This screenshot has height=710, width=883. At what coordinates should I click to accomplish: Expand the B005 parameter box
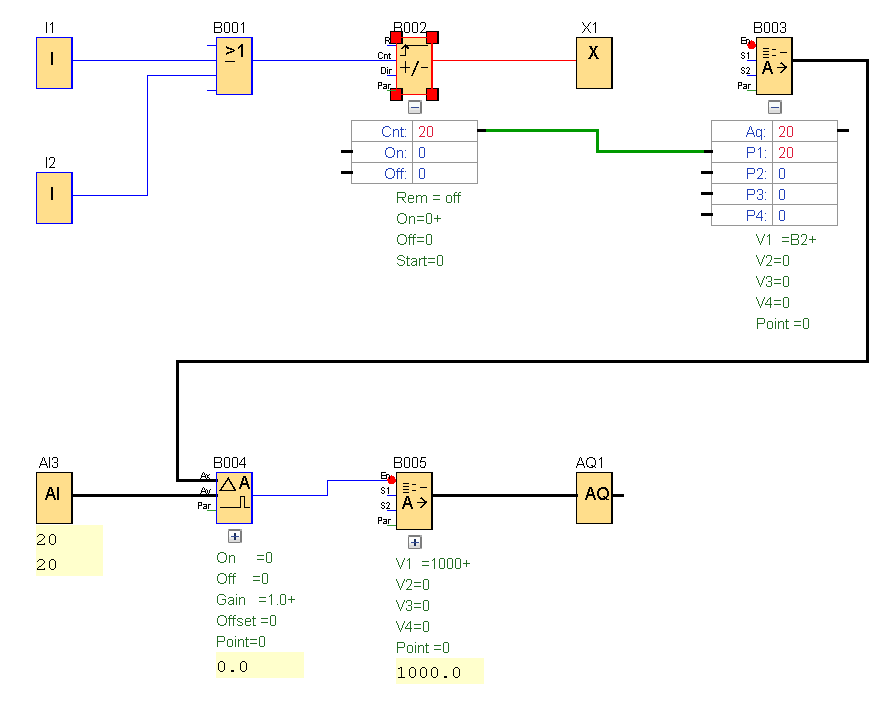coord(415,542)
